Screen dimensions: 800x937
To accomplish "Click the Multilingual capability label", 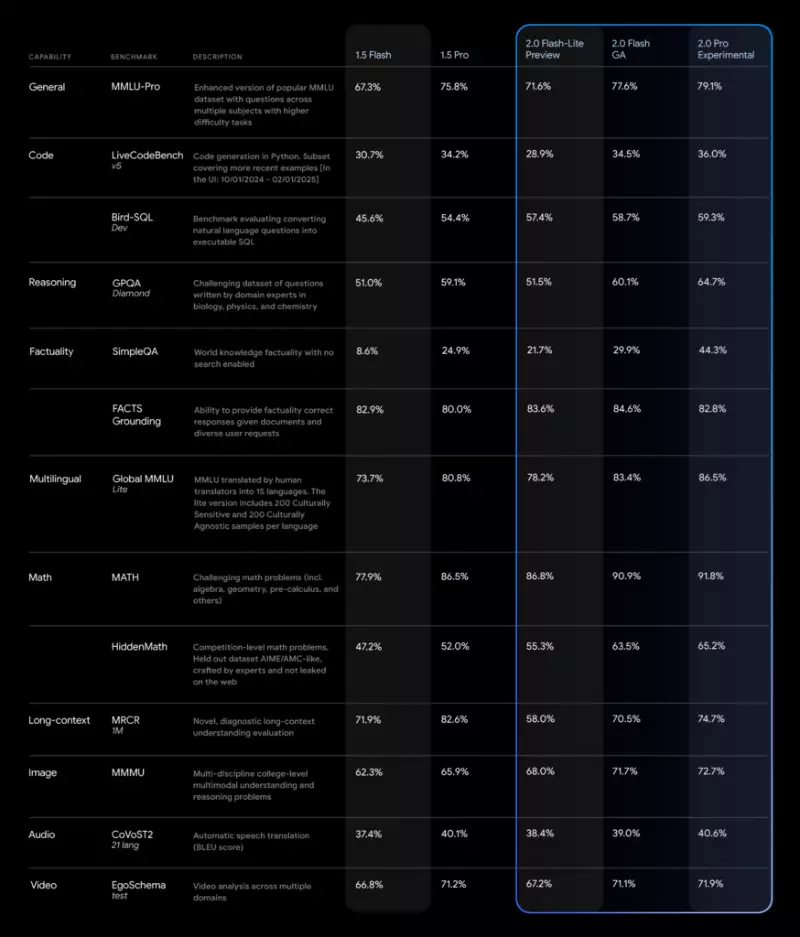I will coord(55,479).
